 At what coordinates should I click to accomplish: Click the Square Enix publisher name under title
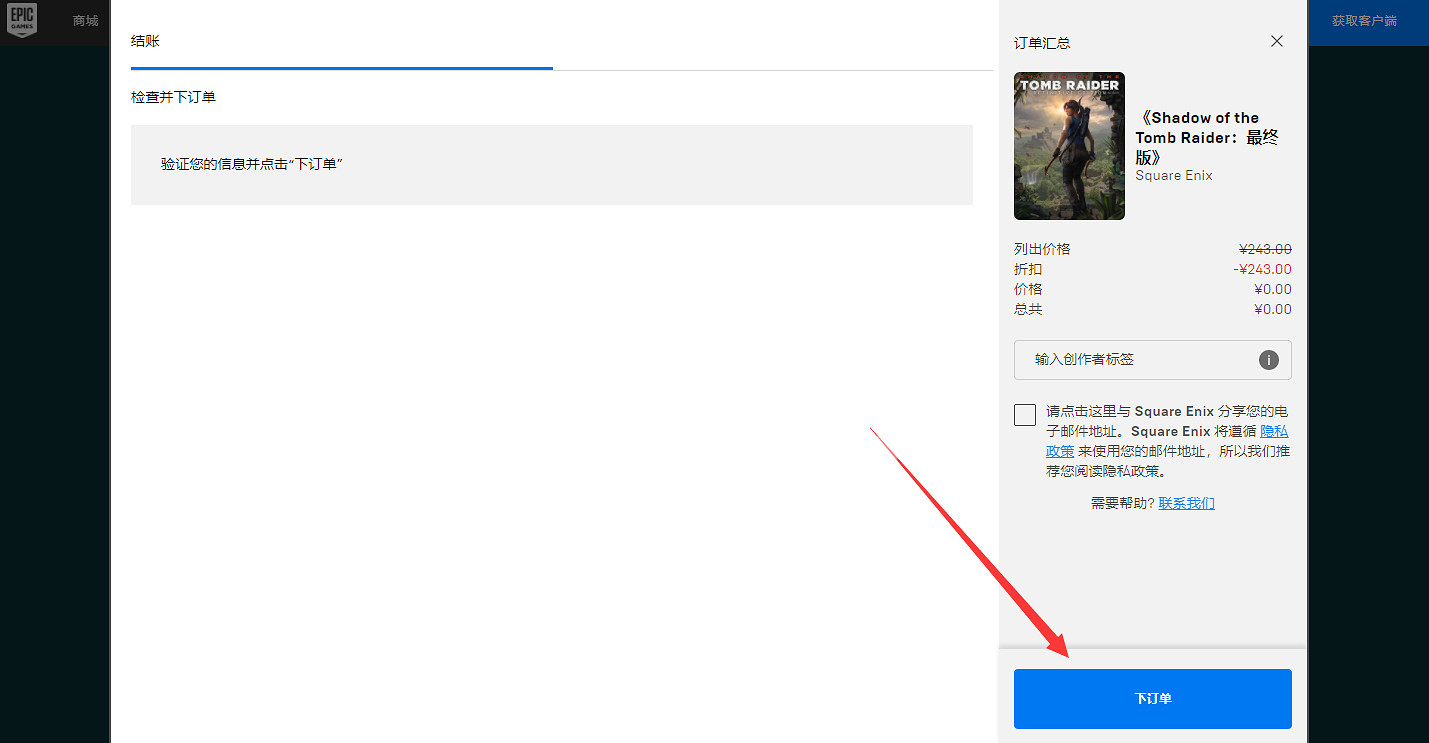pos(1173,176)
